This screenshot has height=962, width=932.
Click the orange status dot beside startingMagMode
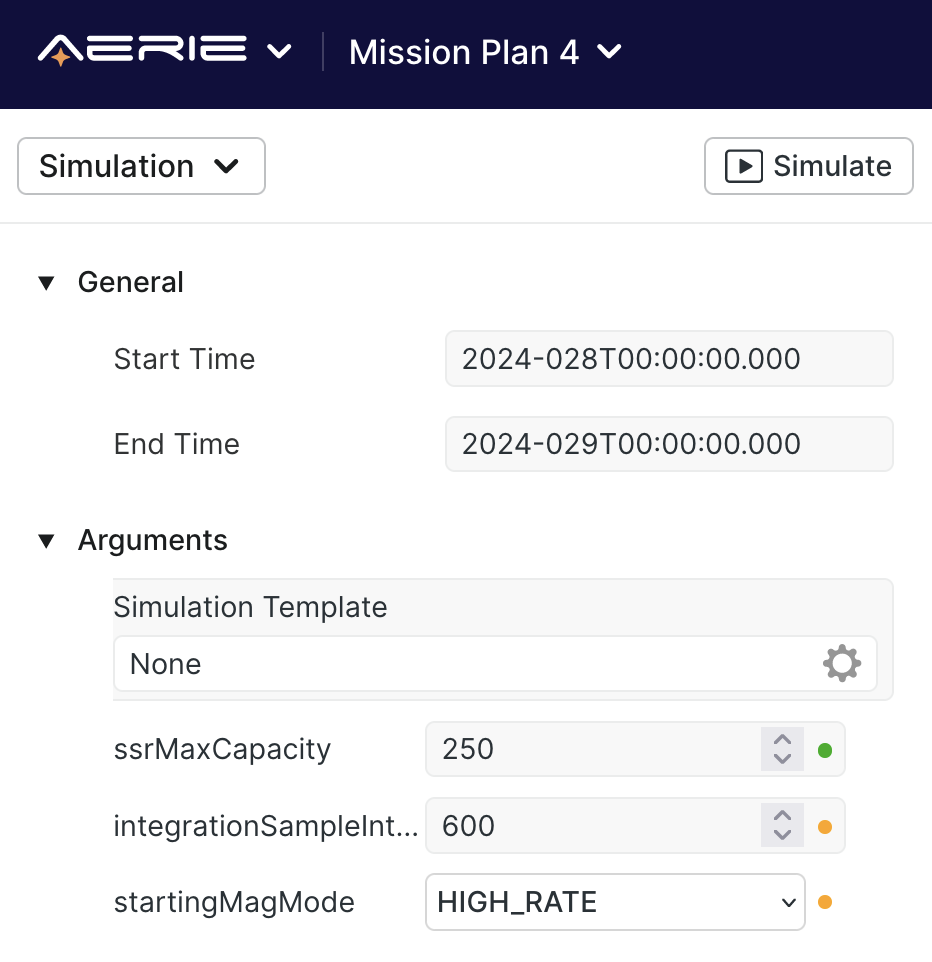(825, 902)
